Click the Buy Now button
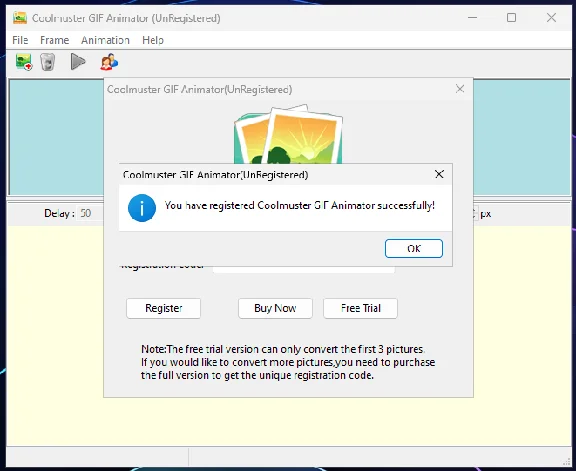The width and height of the screenshot is (576, 471). coord(275,308)
